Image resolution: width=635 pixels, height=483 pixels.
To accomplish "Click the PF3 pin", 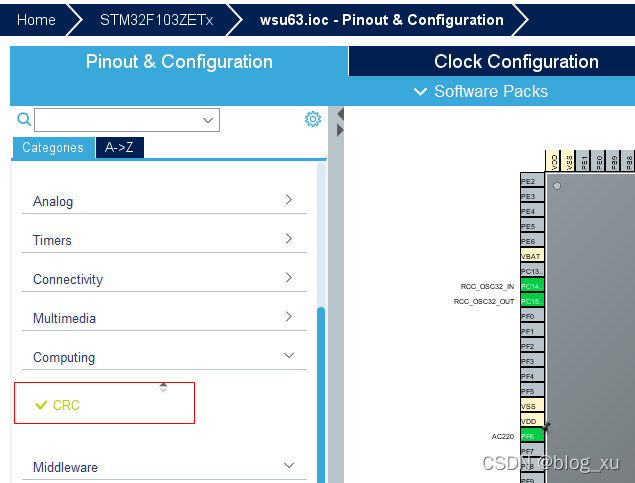I will (532, 361).
